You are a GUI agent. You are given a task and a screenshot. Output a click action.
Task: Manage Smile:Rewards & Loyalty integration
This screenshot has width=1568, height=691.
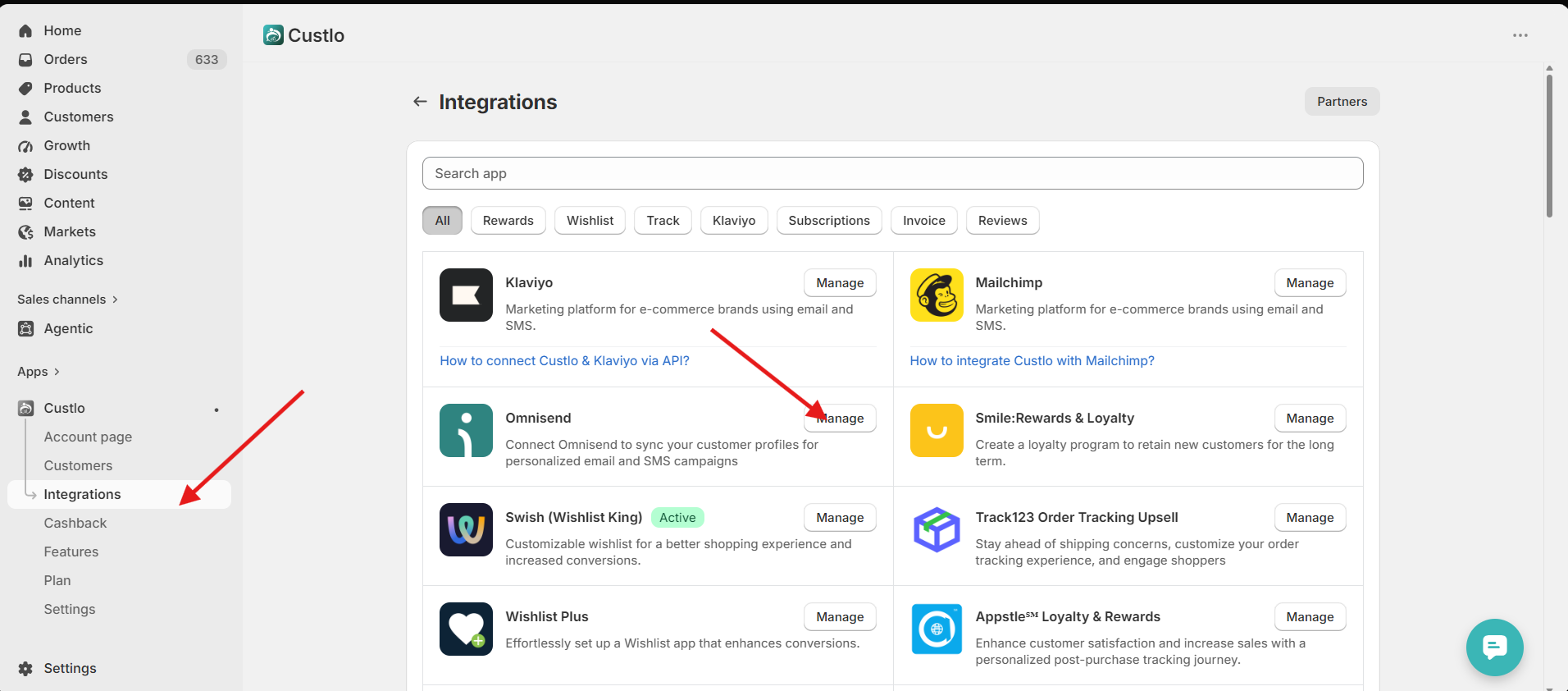click(x=1310, y=418)
